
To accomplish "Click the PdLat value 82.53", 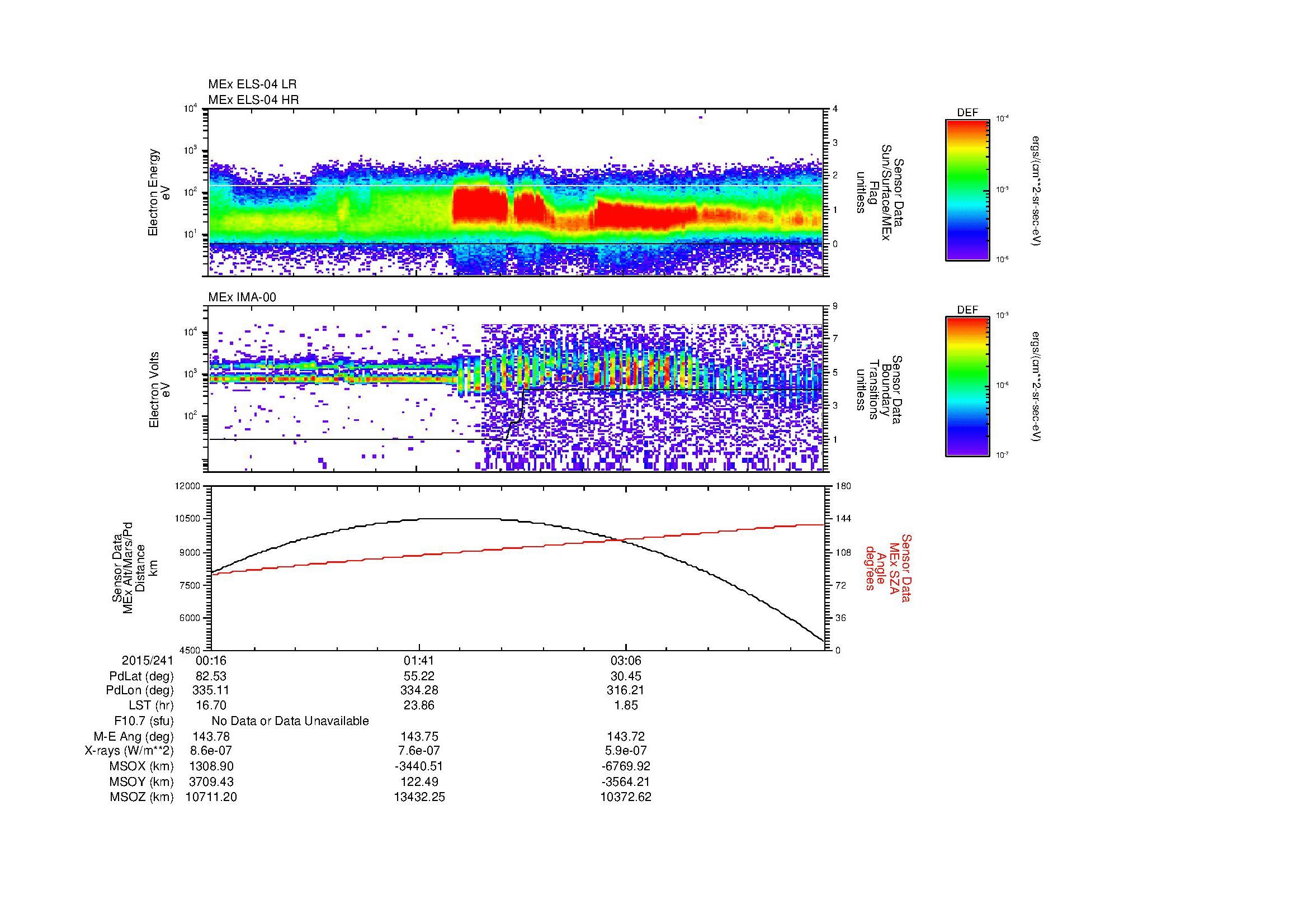I will pyautogui.click(x=211, y=676).
